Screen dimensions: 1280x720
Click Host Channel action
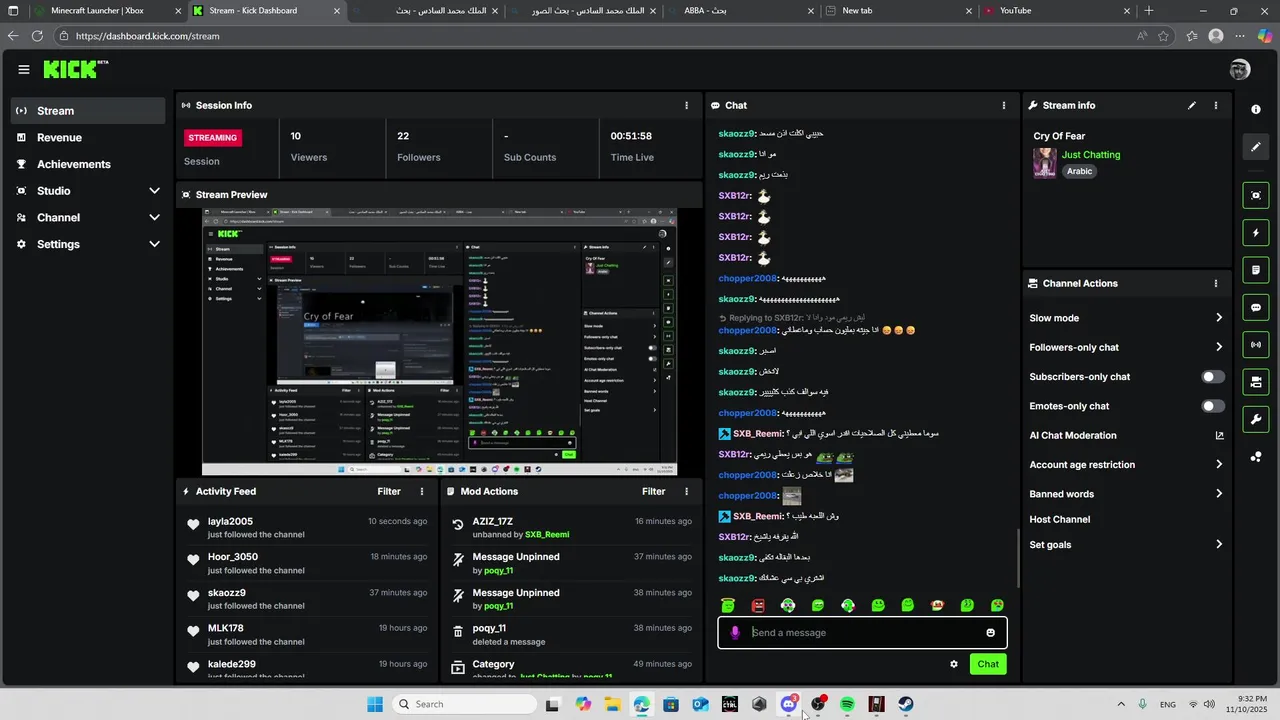pyautogui.click(x=1060, y=519)
